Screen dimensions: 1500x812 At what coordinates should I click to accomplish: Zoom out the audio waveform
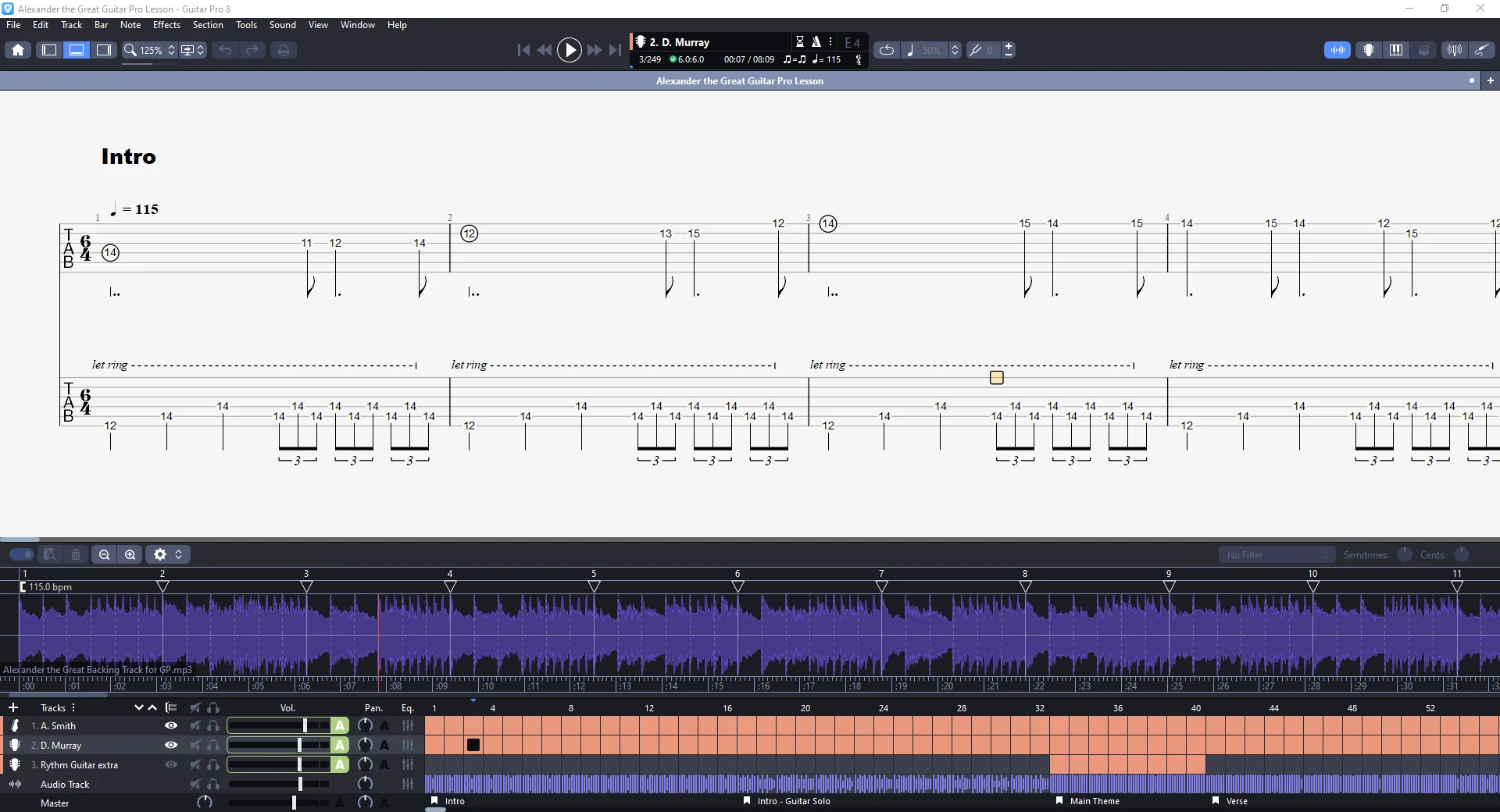tap(104, 554)
